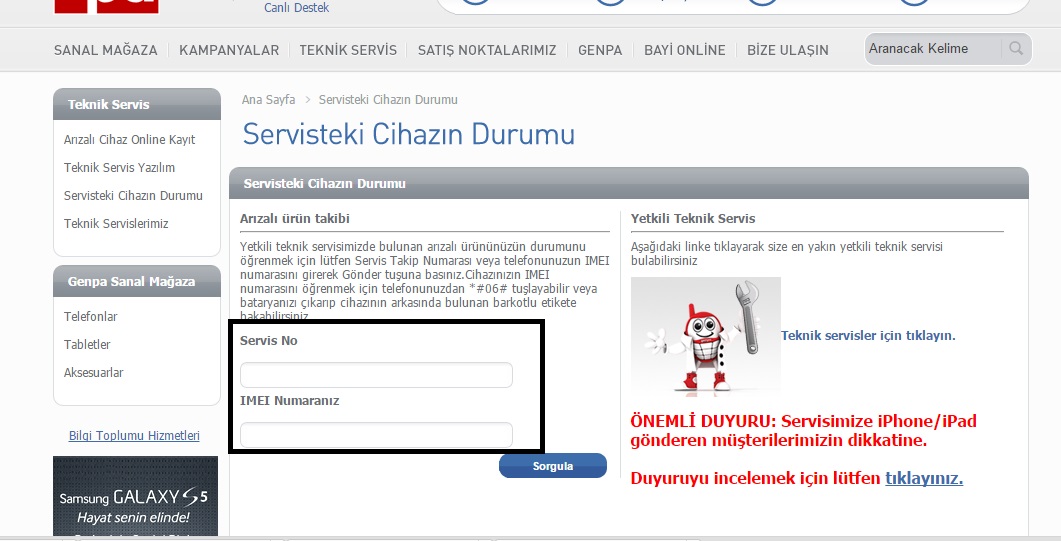Go to Ana Sayfa breadcrumb
Image resolution: width=1061 pixels, height=541 pixels.
[x=269, y=99]
